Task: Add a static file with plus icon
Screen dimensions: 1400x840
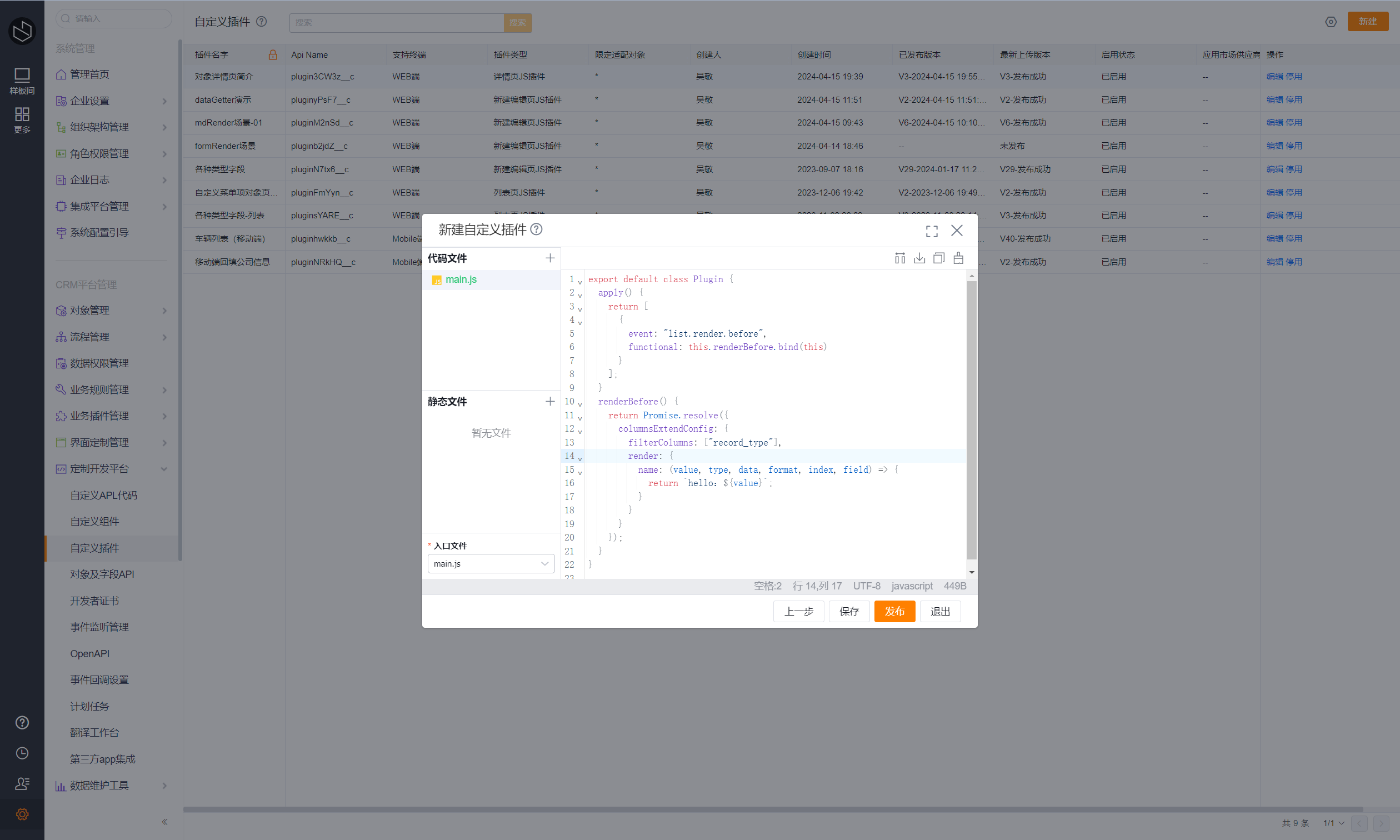Action: pos(549,401)
